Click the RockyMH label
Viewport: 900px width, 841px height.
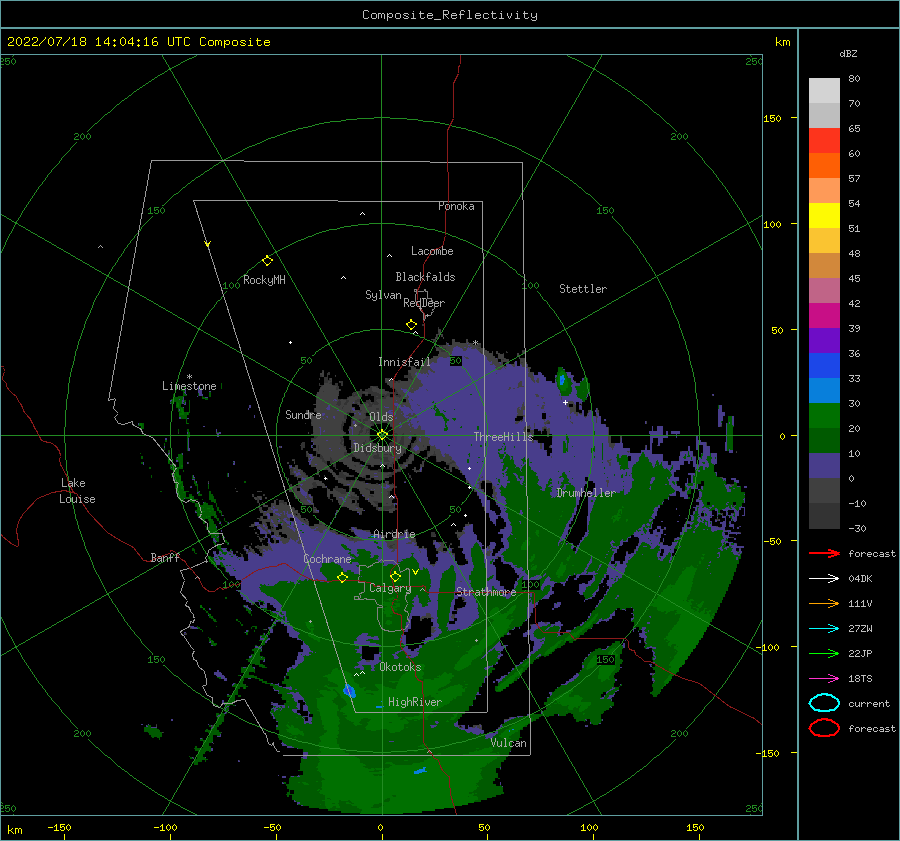point(264,280)
